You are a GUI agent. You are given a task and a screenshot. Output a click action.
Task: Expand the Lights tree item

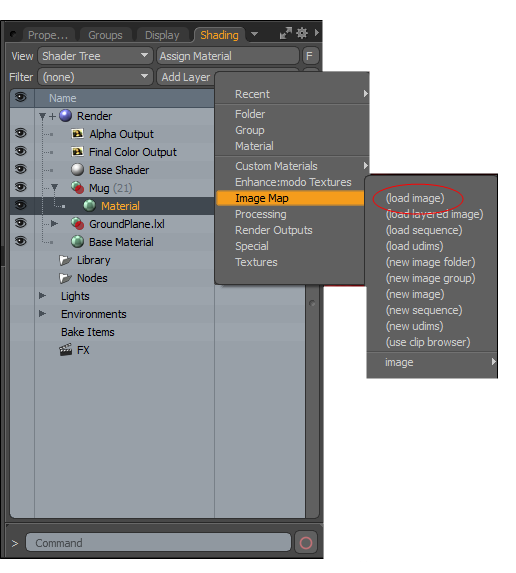tap(42, 296)
